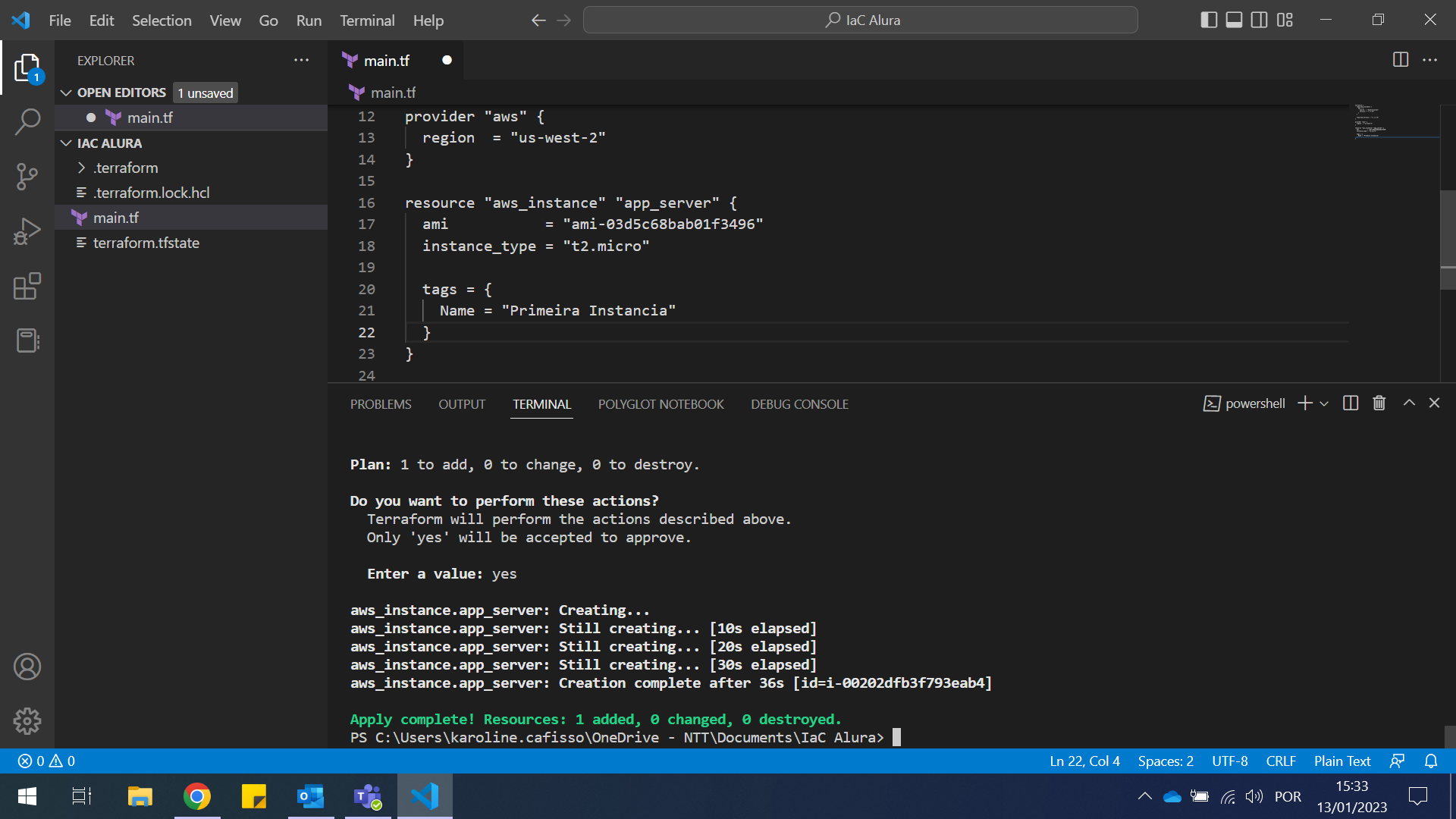
Task: Split the editor to the right
Action: 1401,60
